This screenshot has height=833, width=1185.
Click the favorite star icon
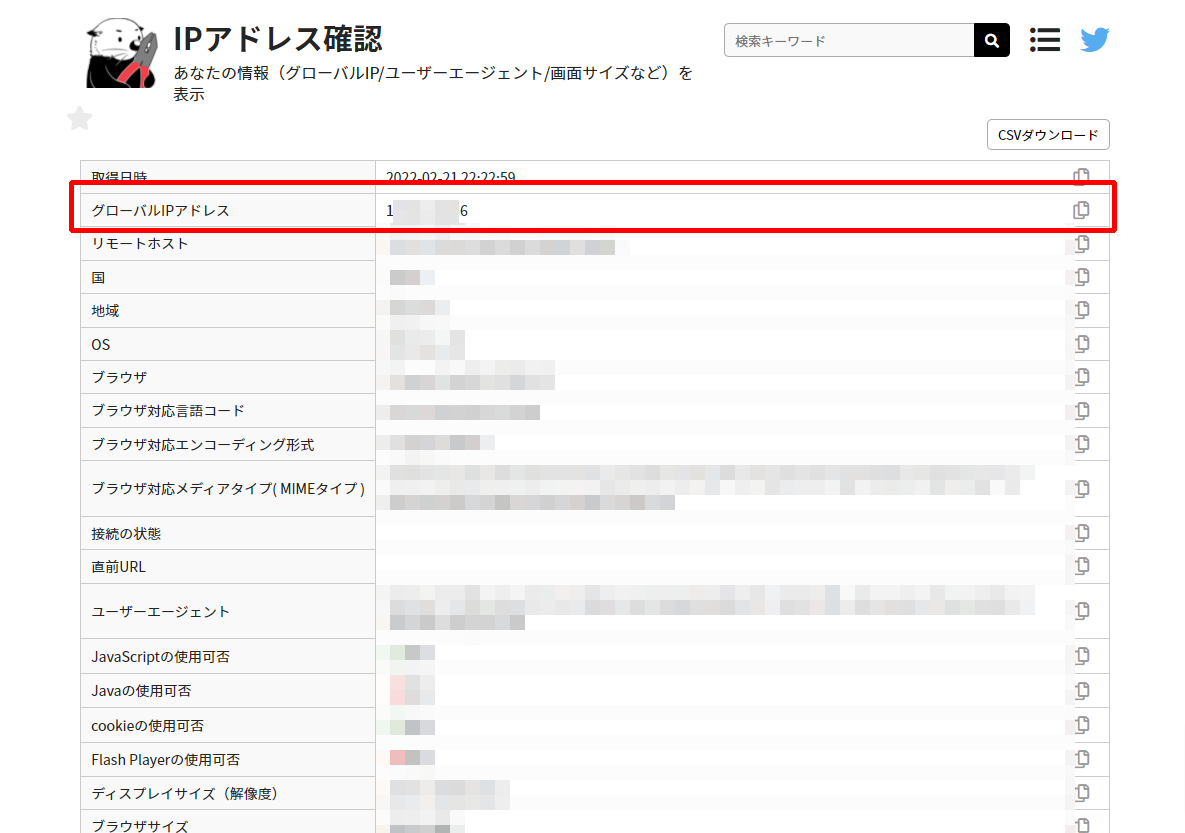click(80, 119)
